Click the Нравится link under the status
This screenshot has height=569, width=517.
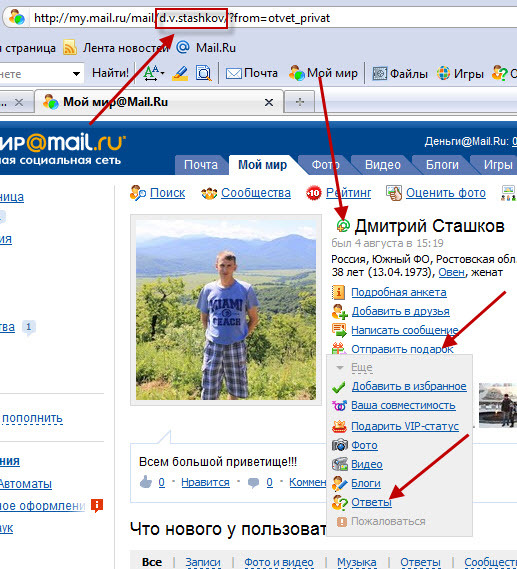click(x=205, y=482)
